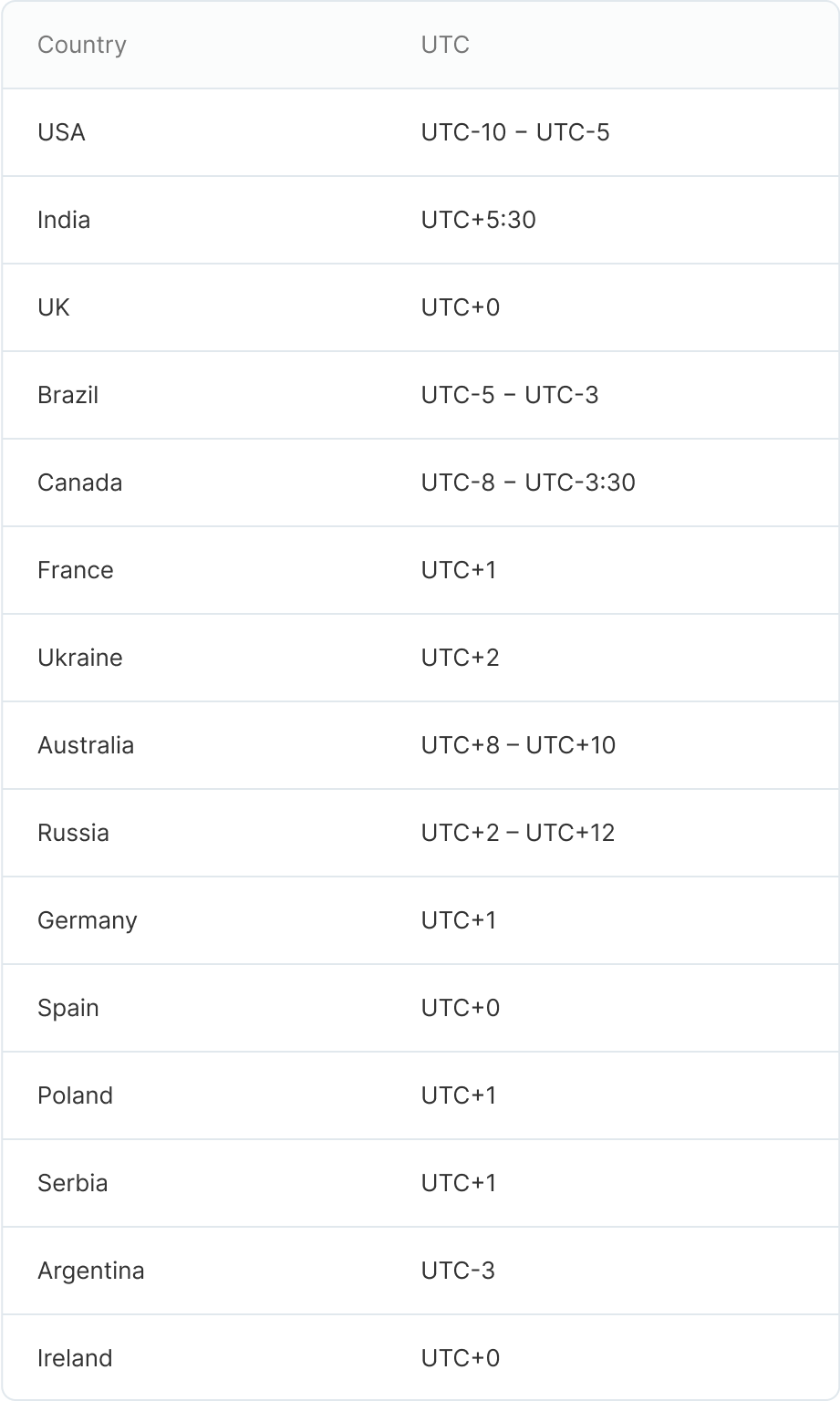840x1401 pixels.
Task: Select the USA country cell
Action: pyautogui.click(x=61, y=132)
